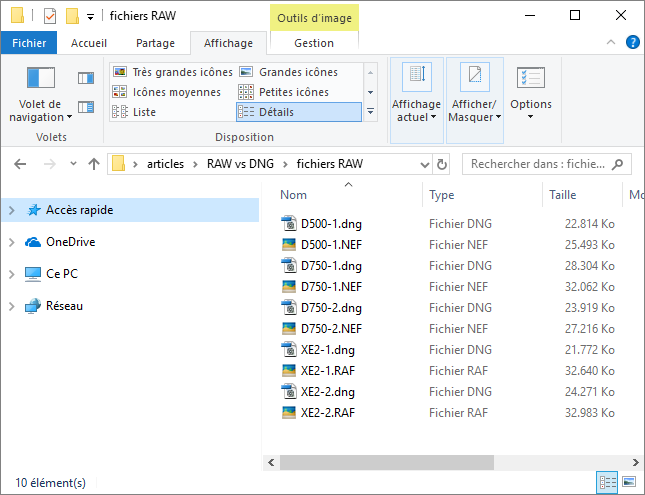Click Properties icon in title bar
Viewport: 645px width, 495px height.
(50, 16)
